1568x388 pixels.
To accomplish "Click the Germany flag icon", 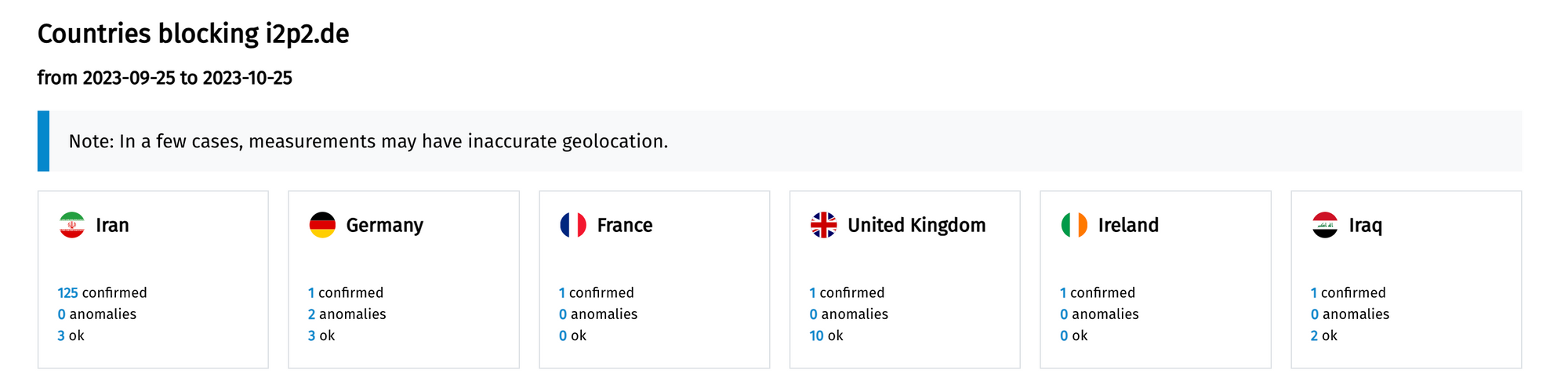I will 322,225.
